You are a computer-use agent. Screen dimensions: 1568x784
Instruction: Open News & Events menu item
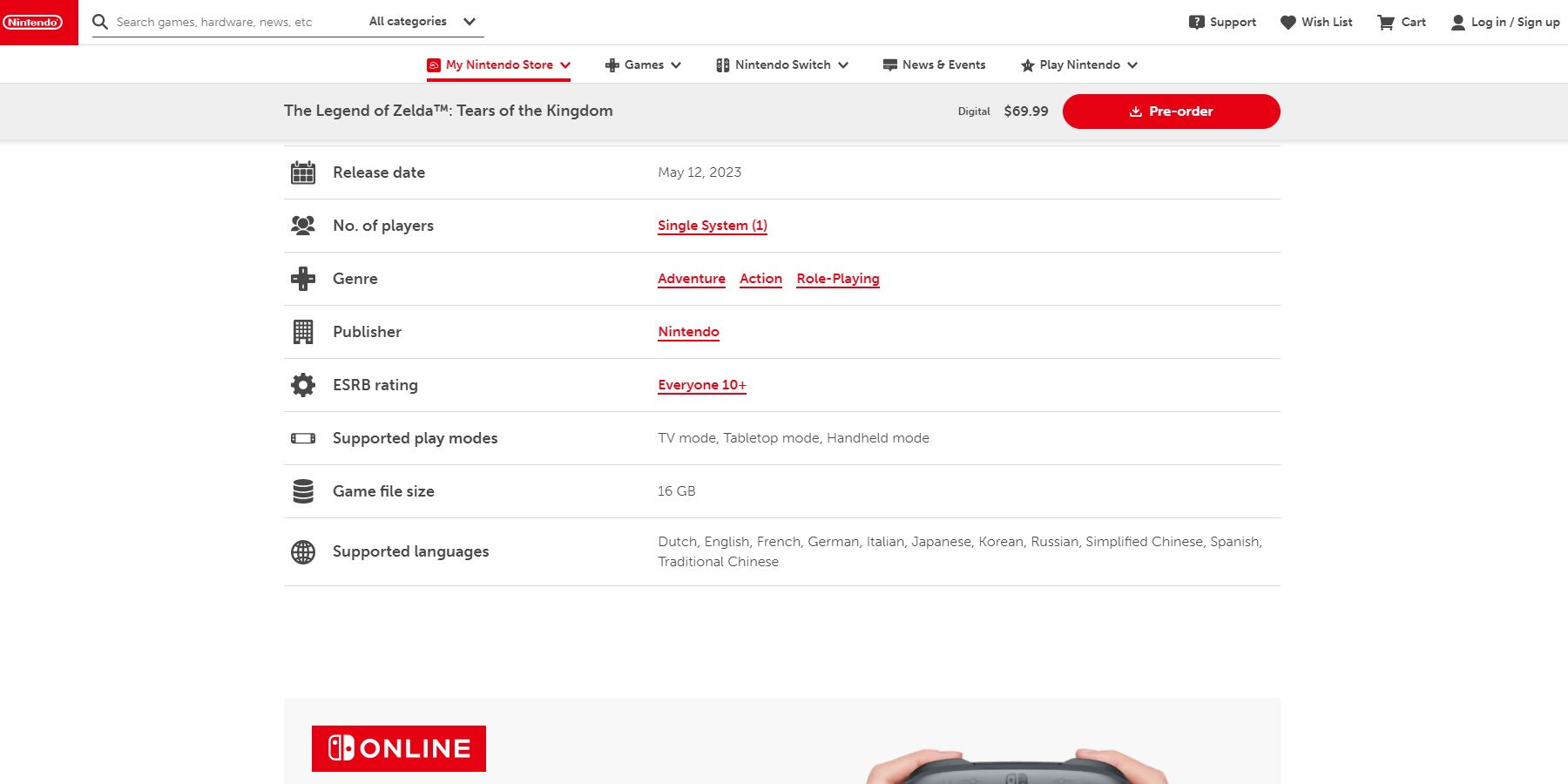(x=934, y=65)
